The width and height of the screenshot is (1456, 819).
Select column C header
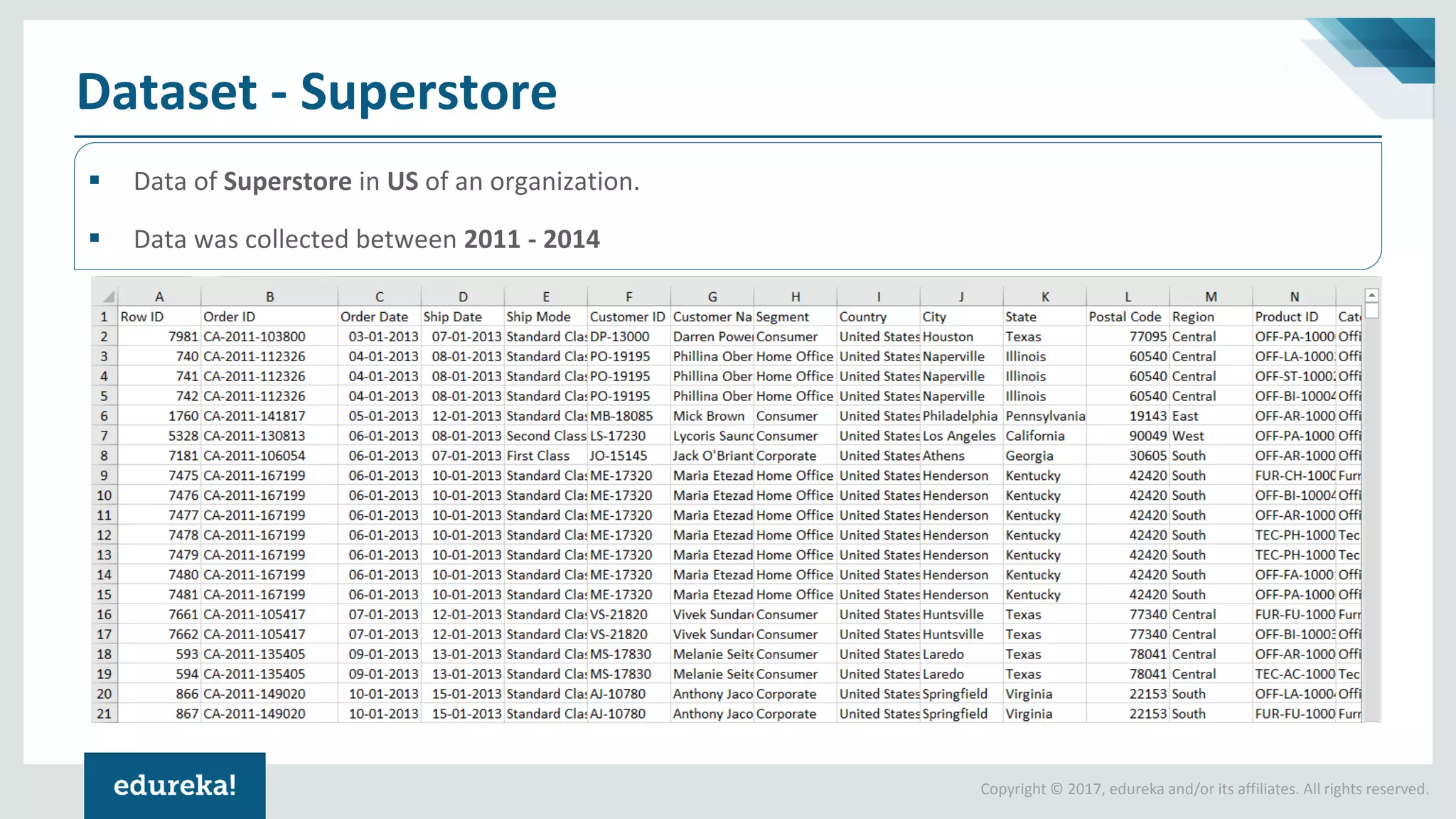coord(380,296)
